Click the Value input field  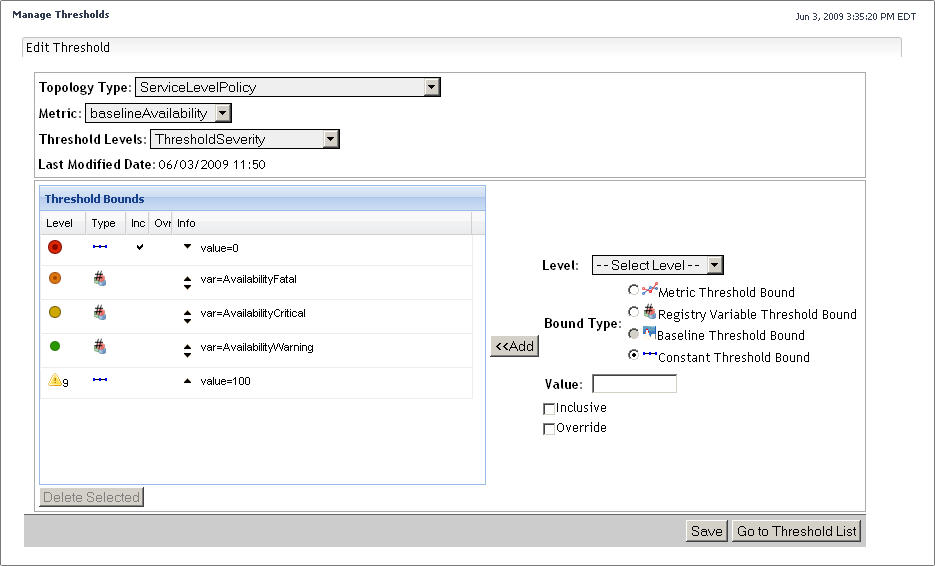pos(634,383)
